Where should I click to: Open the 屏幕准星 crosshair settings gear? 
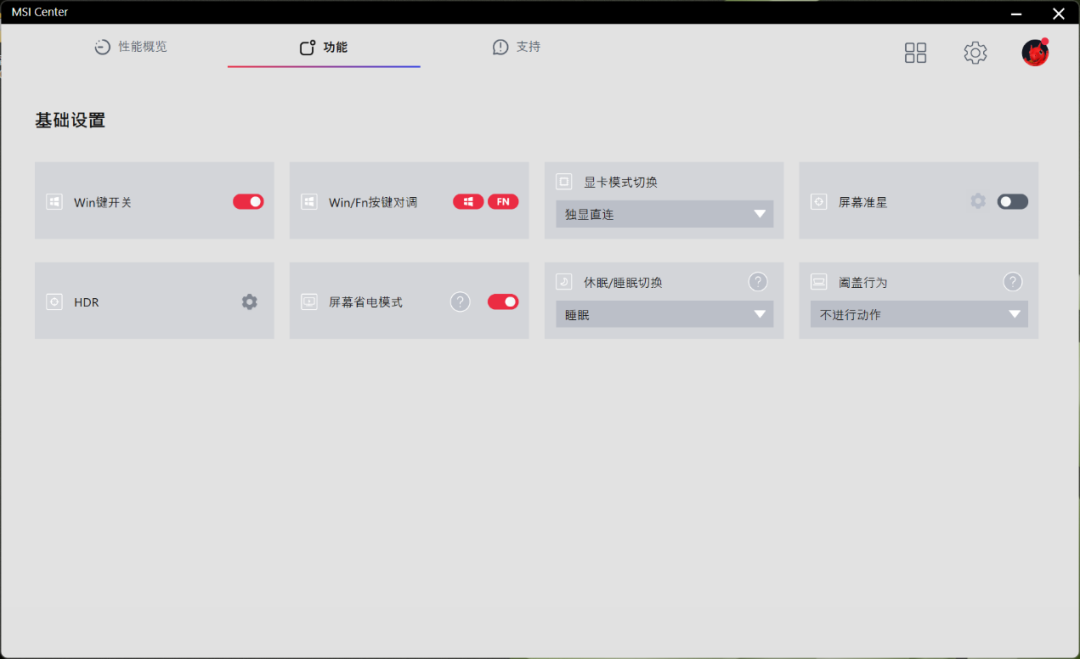pos(978,201)
